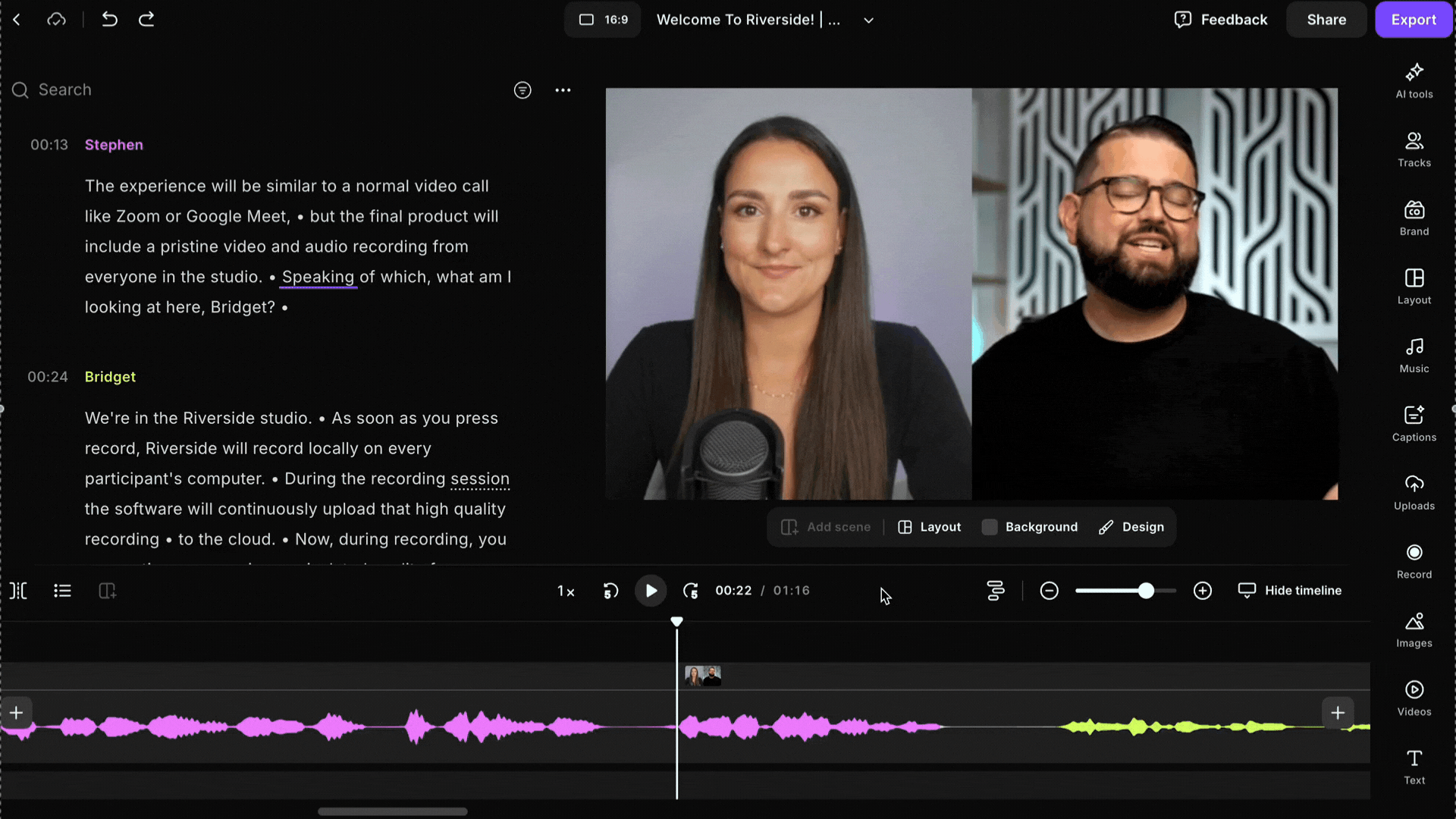This screenshot has height=819, width=1456.
Task: Click the transcript filter icon
Action: click(x=522, y=90)
